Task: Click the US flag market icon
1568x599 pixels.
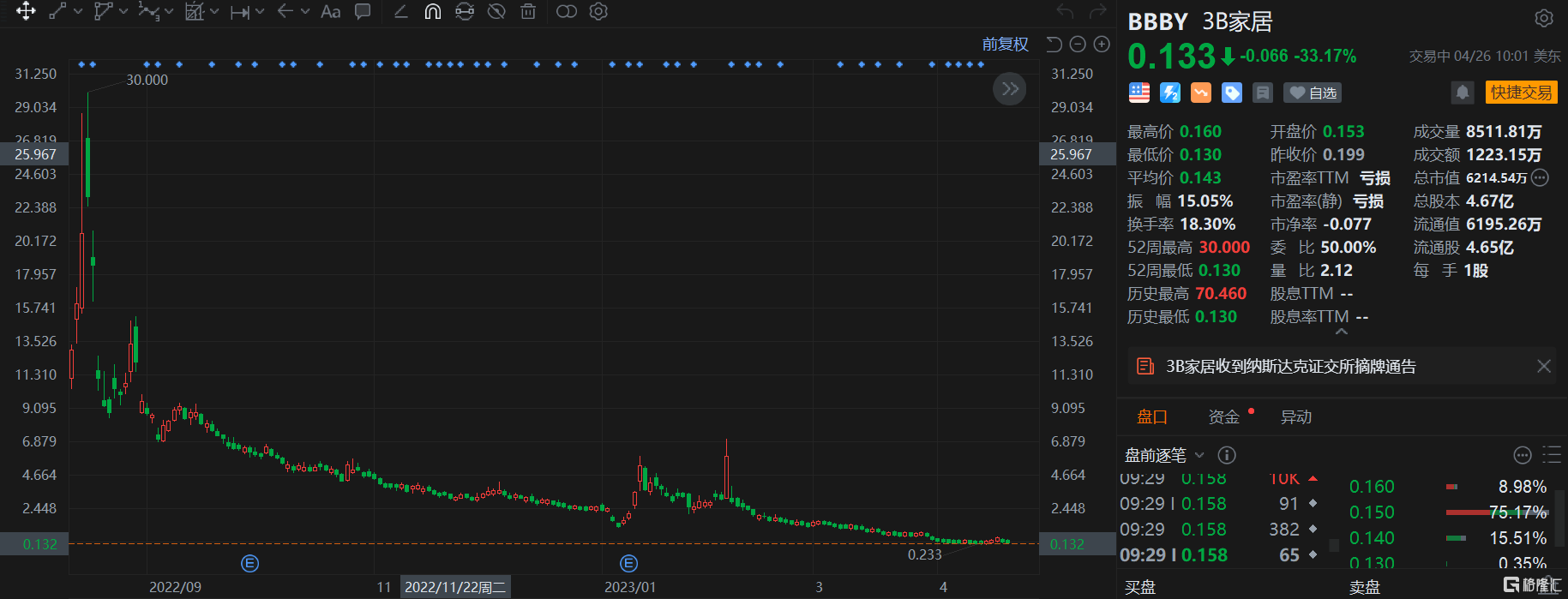Action: click(1139, 93)
